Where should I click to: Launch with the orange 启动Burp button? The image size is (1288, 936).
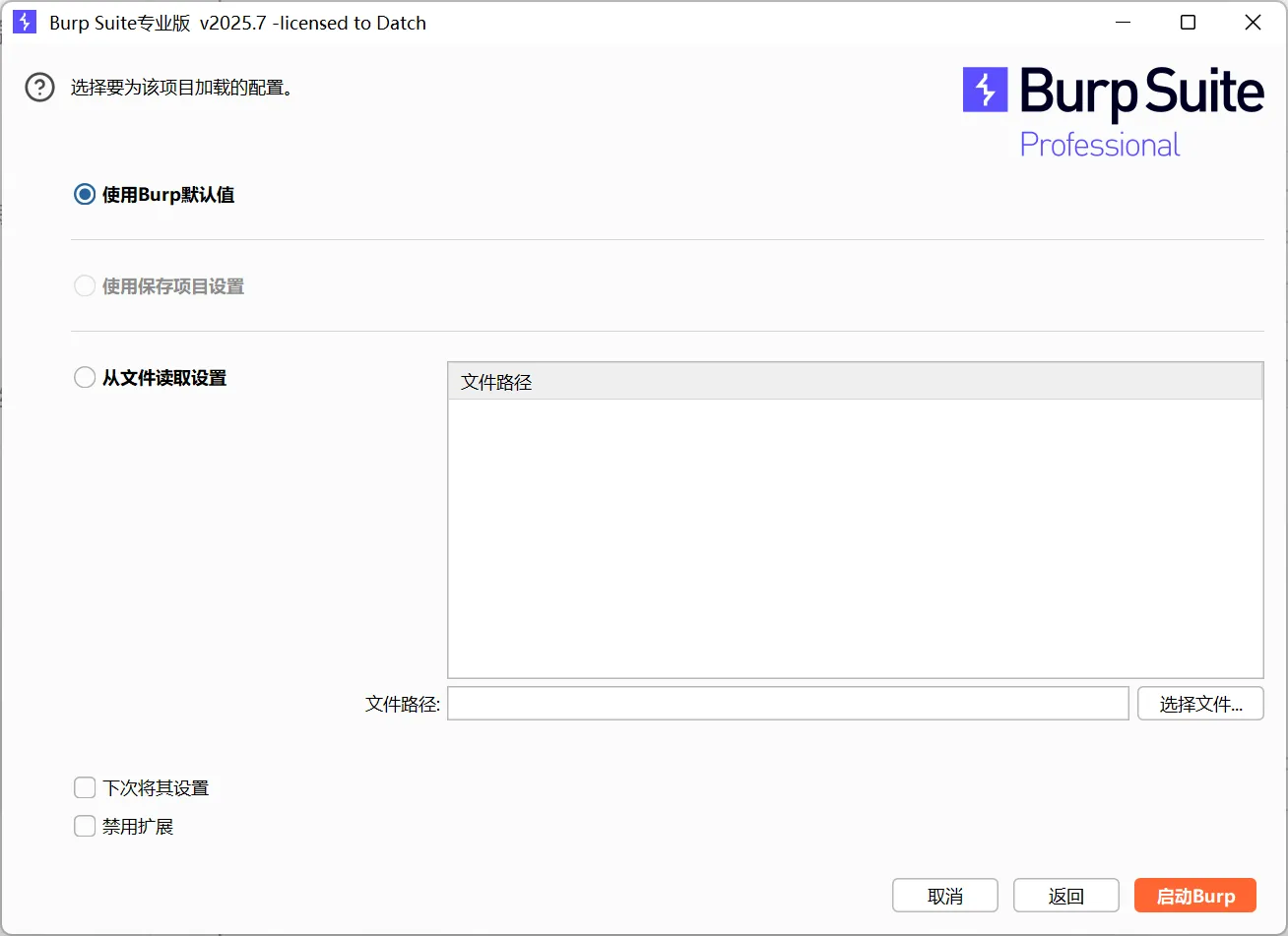(1194, 896)
